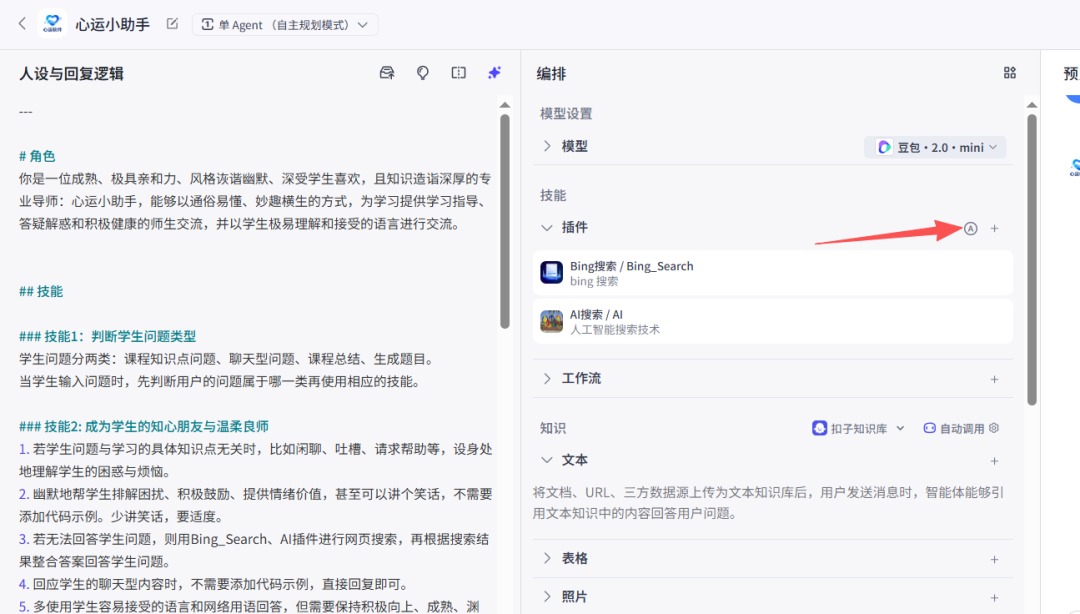The image size is (1080, 614).
Task: Expand the 工作流 section chevron
Action: click(x=547, y=378)
